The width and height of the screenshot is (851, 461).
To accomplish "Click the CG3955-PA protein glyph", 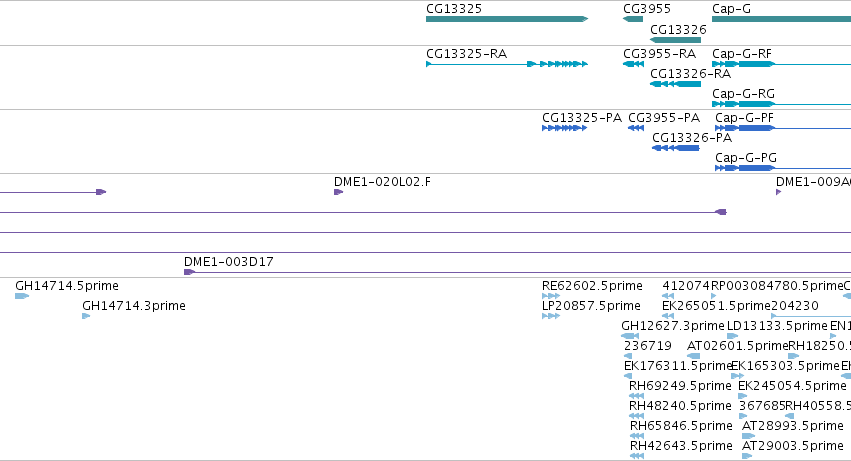I will 636,128.
